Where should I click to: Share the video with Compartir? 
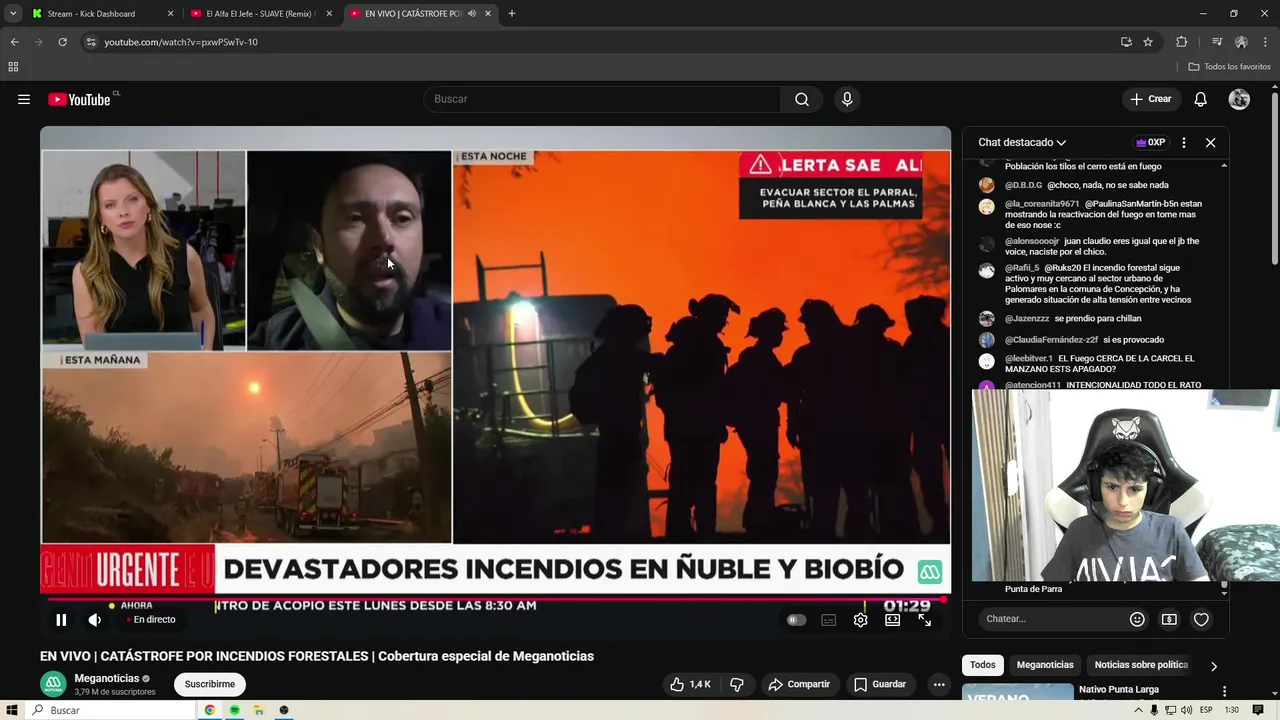click(799, 684)
